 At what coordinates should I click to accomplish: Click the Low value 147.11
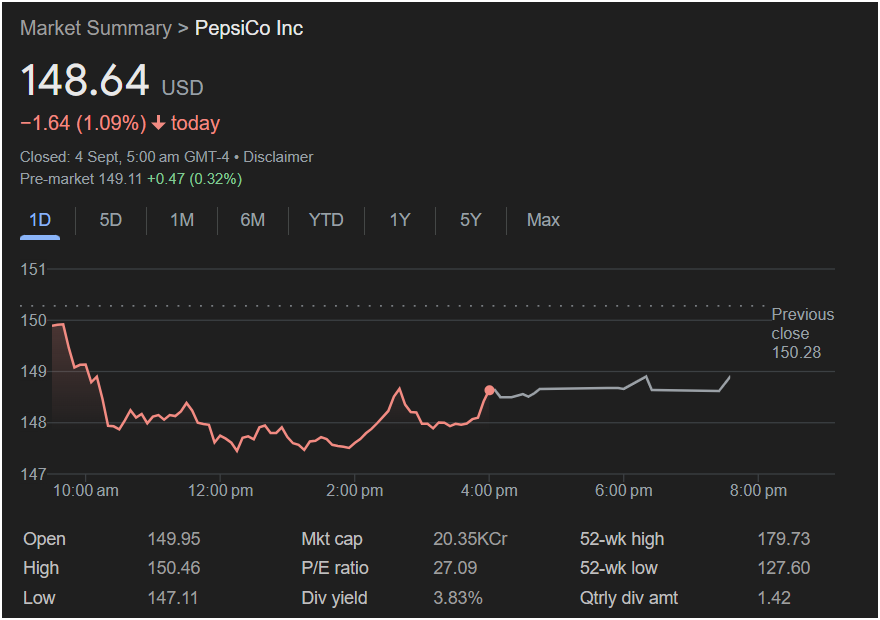[172, 598]
